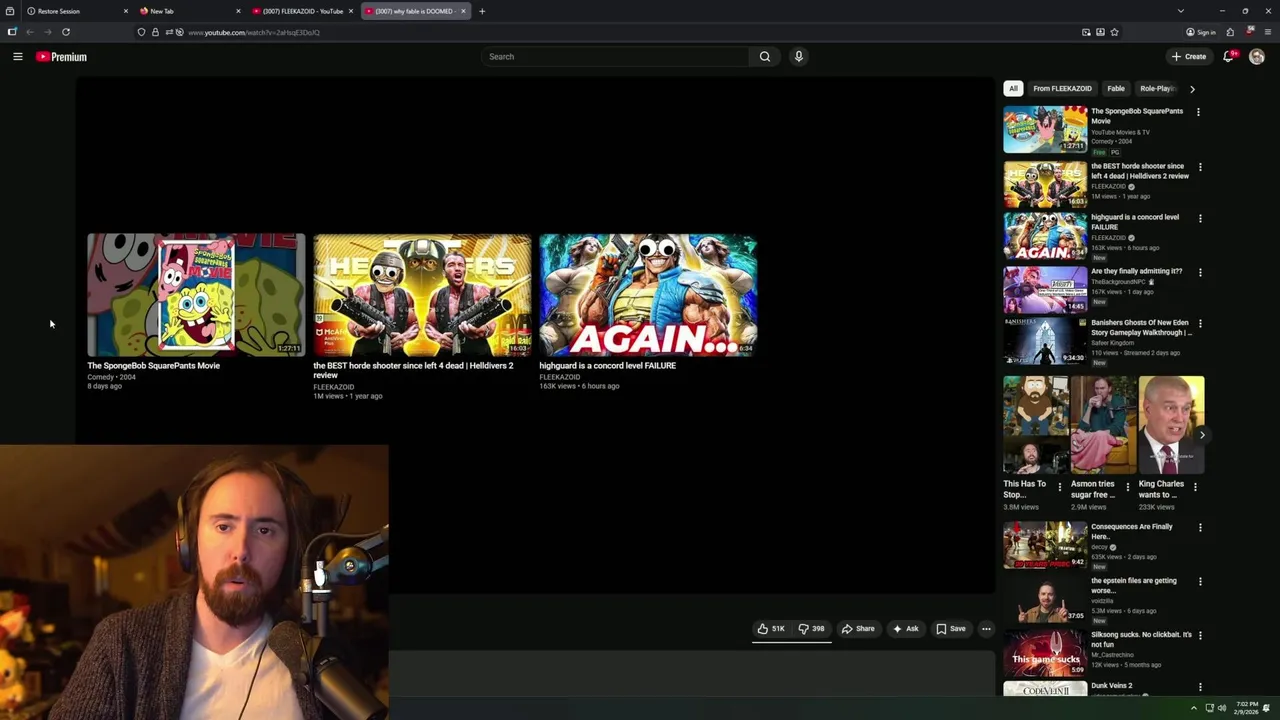Close the Restore Session tab

[126, 11]
